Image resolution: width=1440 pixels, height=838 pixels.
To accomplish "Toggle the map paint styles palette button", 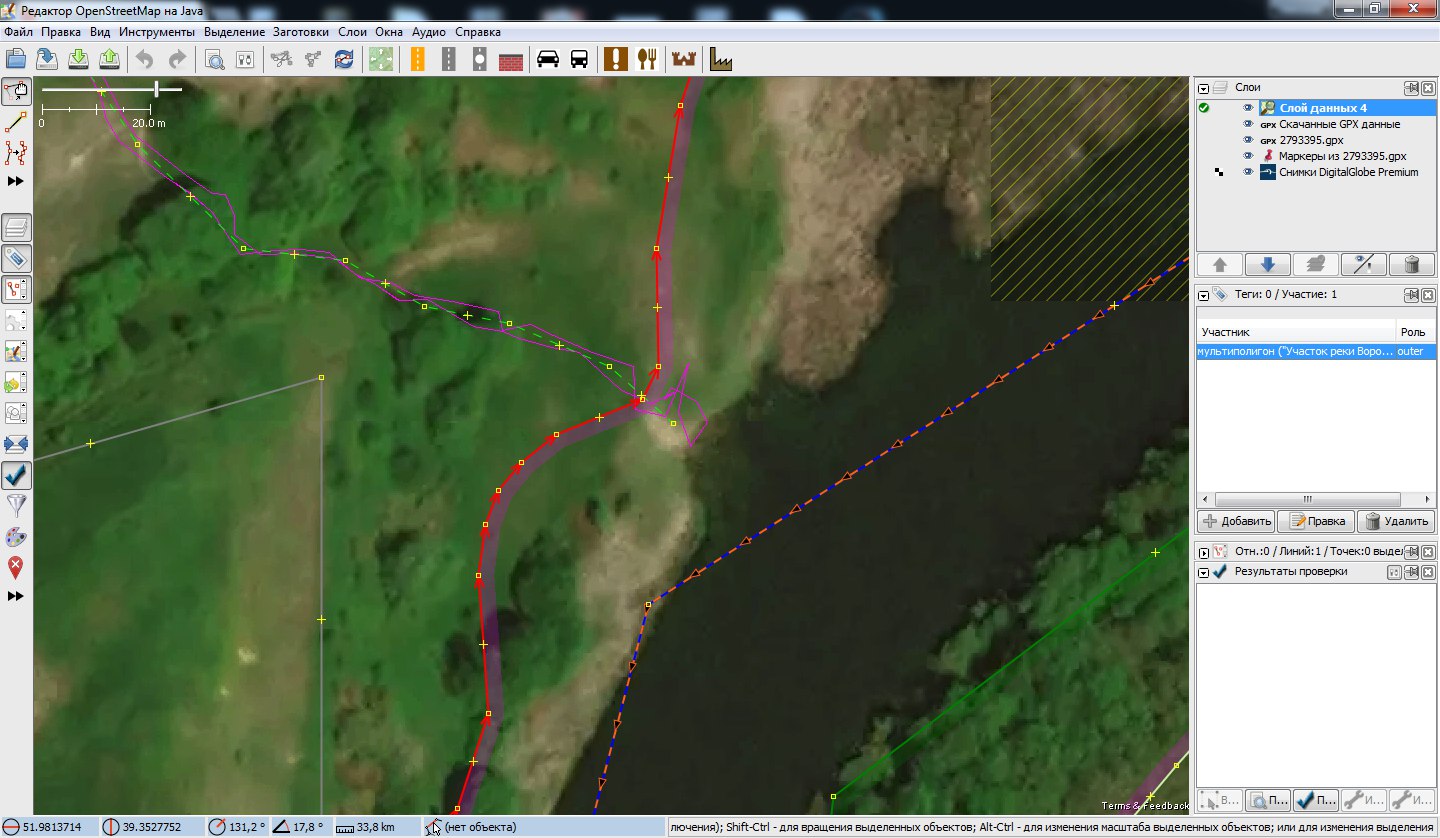I will point(16,537).
